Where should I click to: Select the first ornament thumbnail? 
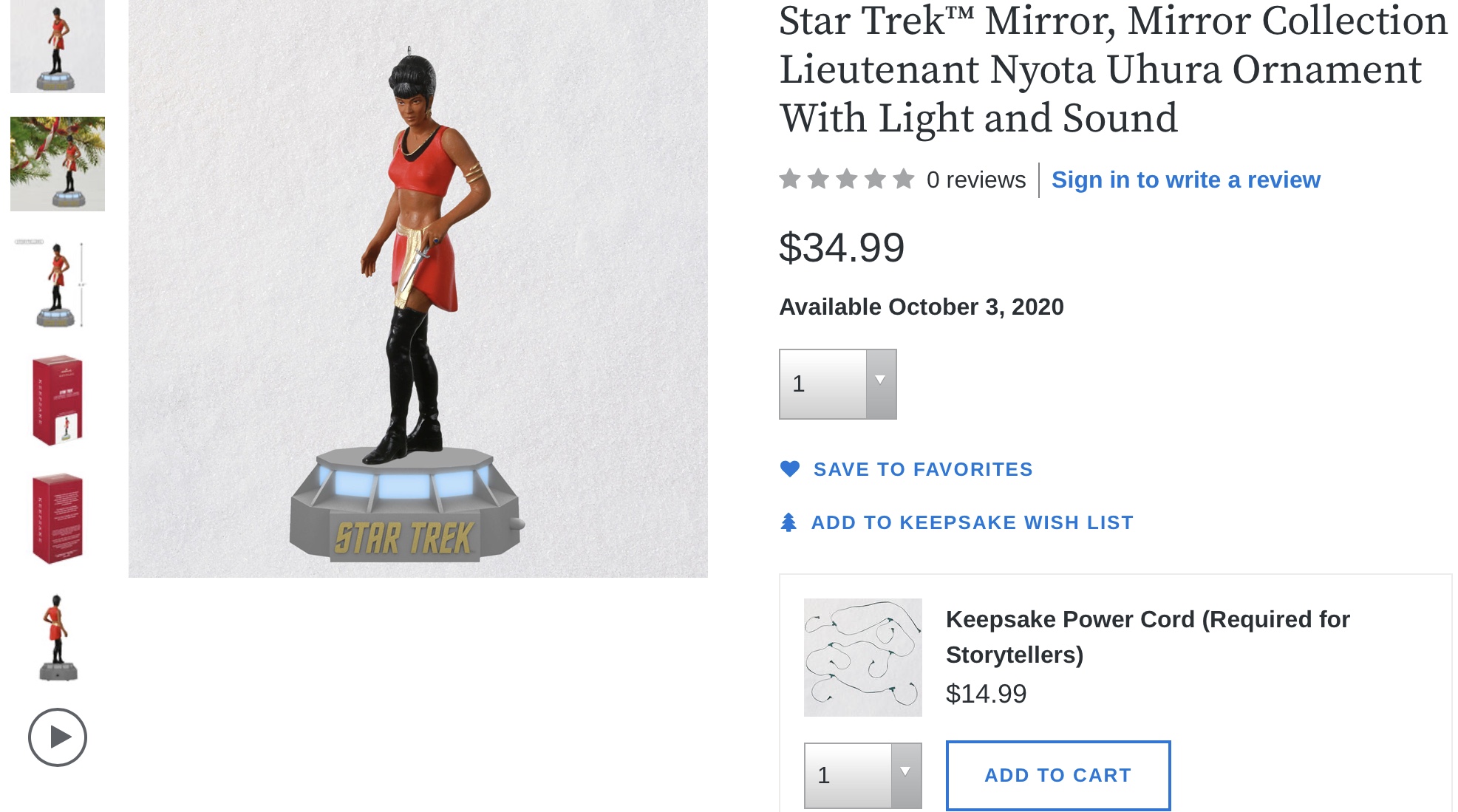(x=58, y=47)
